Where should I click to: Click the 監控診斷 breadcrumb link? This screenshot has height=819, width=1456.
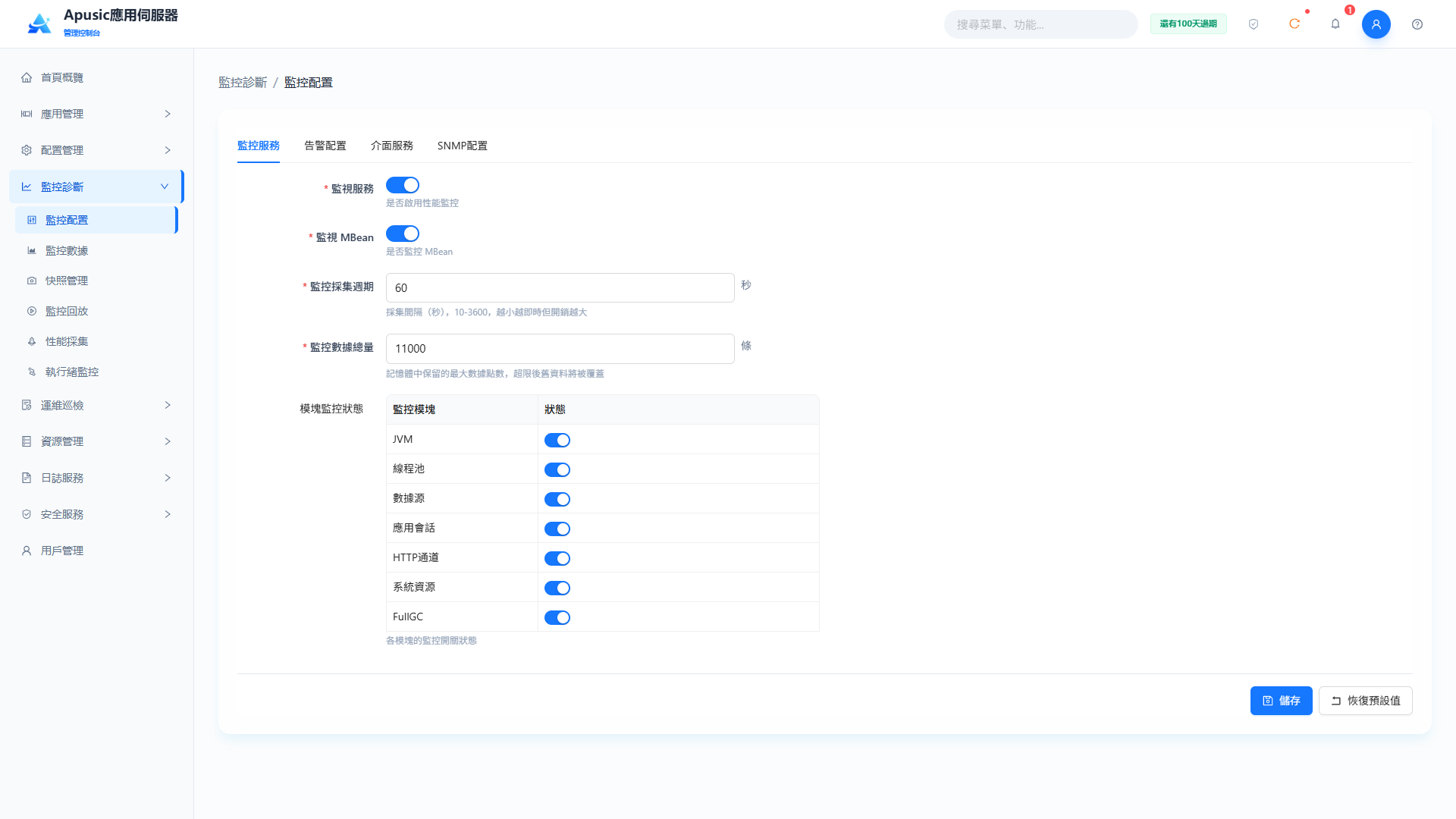click(243, 82)
